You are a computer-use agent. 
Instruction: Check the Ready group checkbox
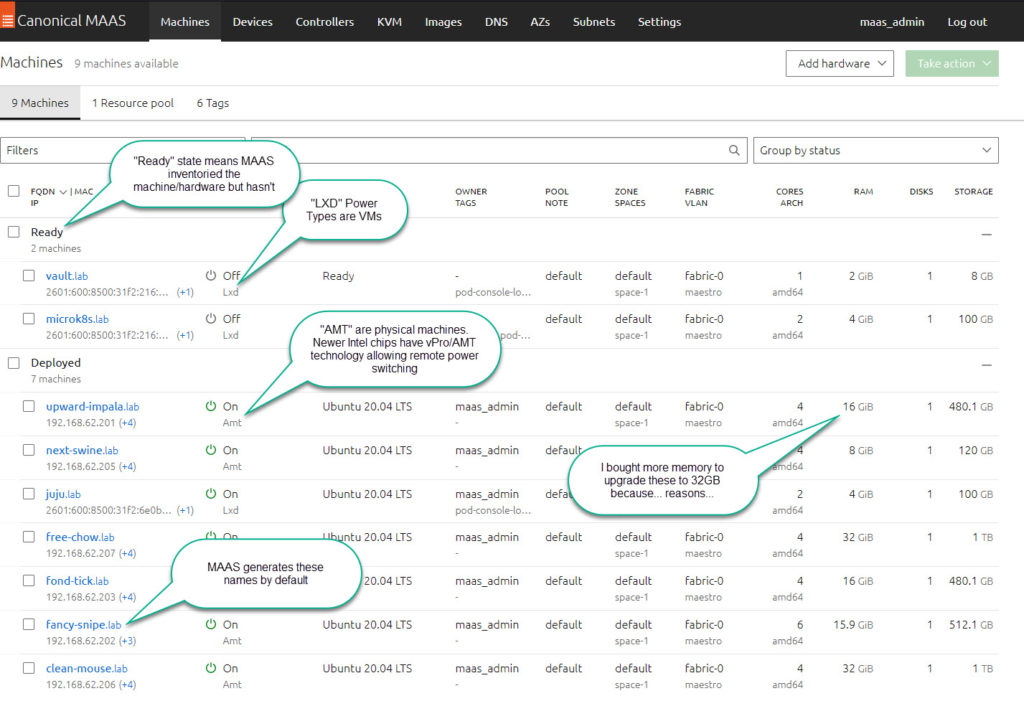tap(14, 232)
